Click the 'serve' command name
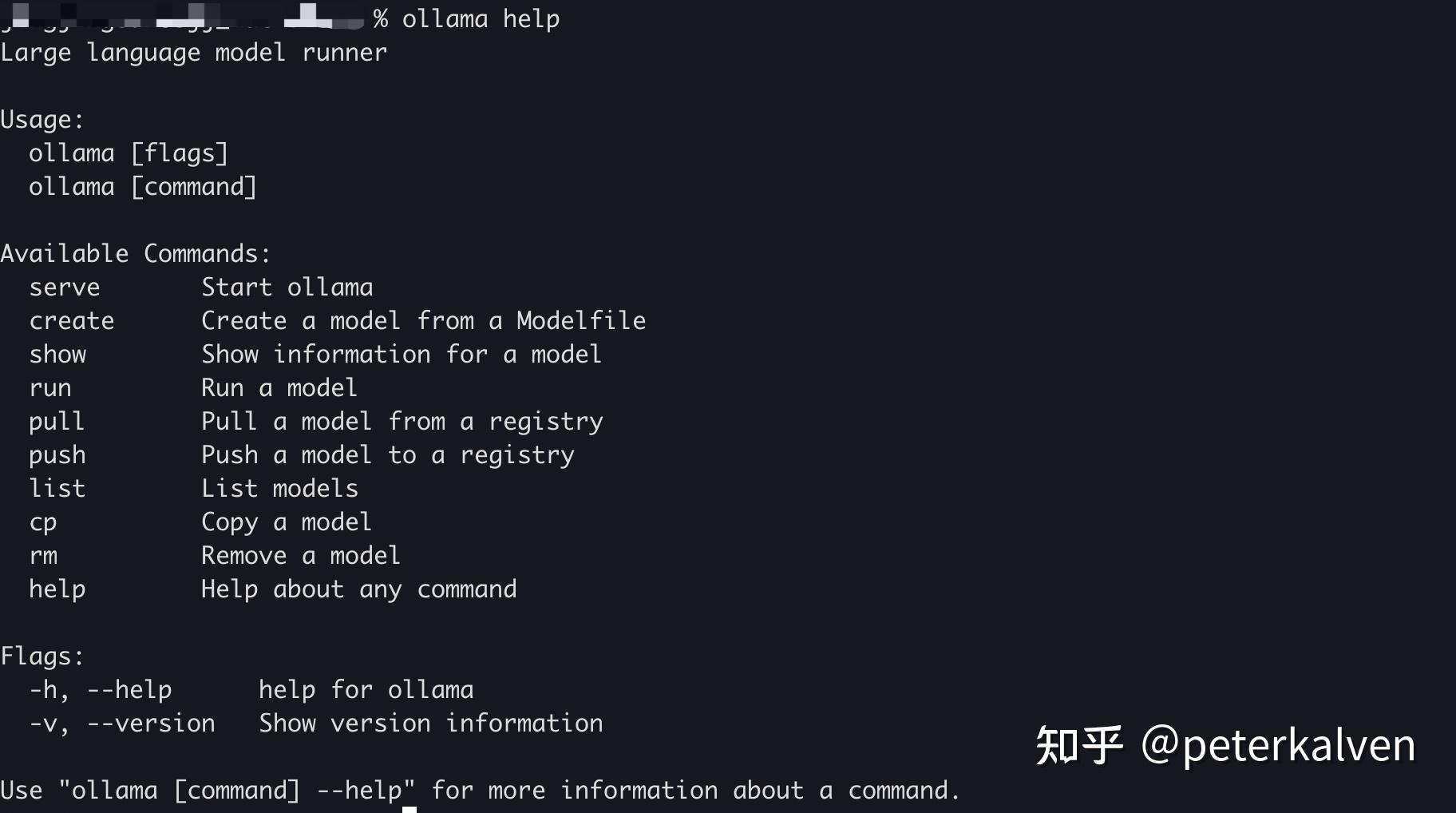This screenshot has width=1456, height=813. click(x=65, y=288)
